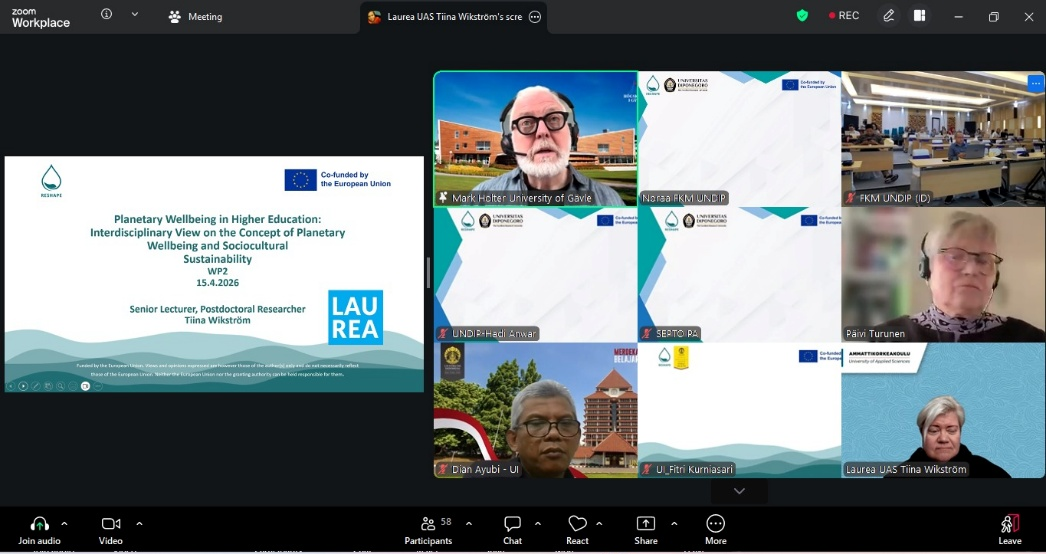Switch to the Meeting tab
This screenshot has width=1046, height=554.
click(x=196, y=17)
